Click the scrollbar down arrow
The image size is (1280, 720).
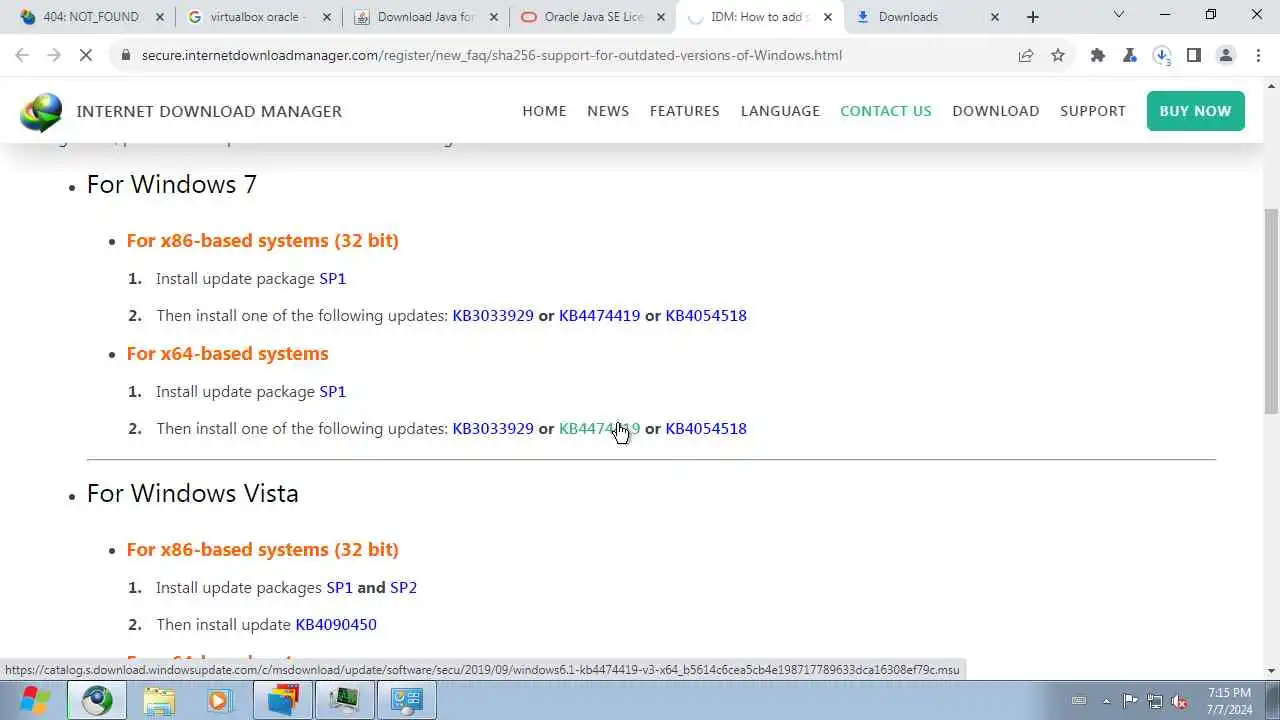click(x=1271, y=671)
